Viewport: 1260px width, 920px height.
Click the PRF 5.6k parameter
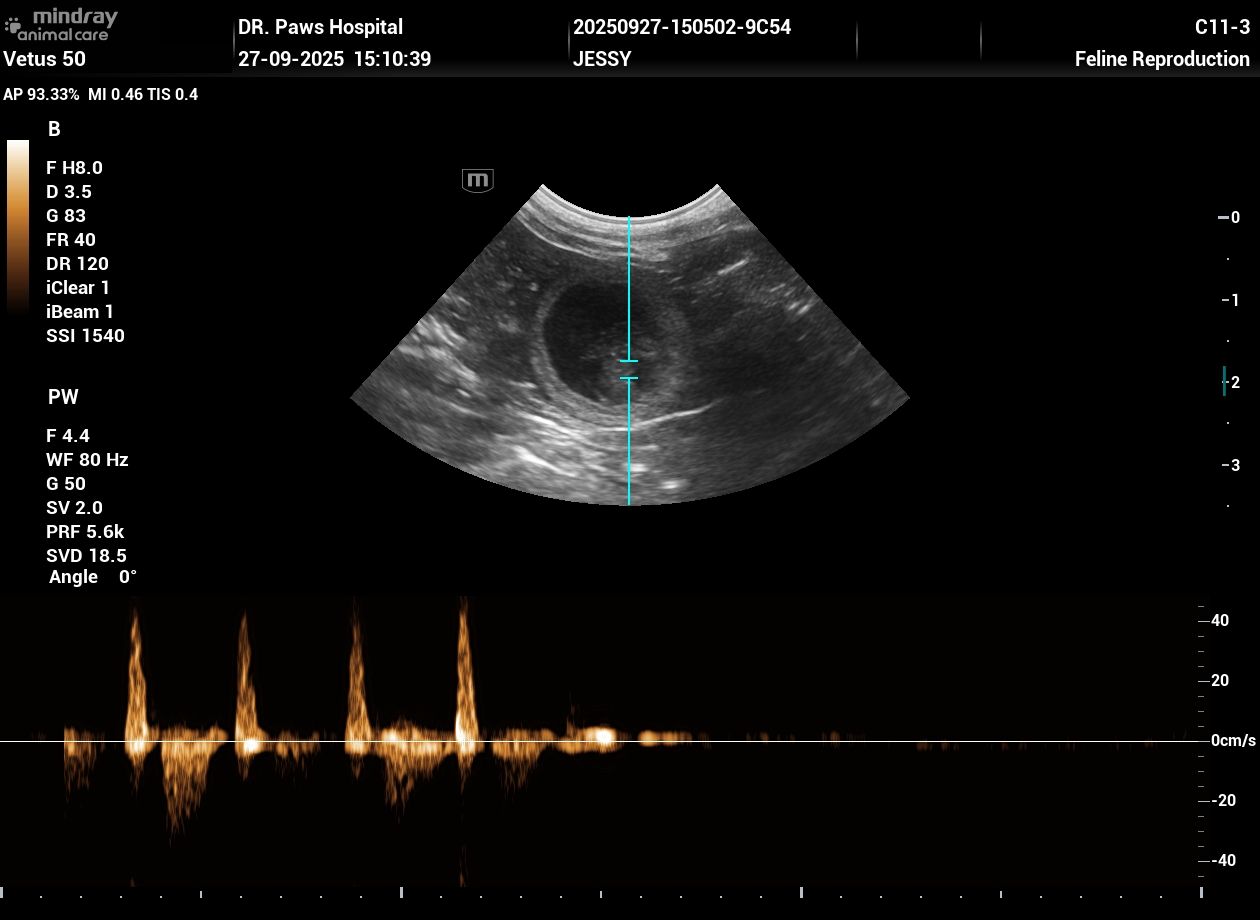pos(85,532)
